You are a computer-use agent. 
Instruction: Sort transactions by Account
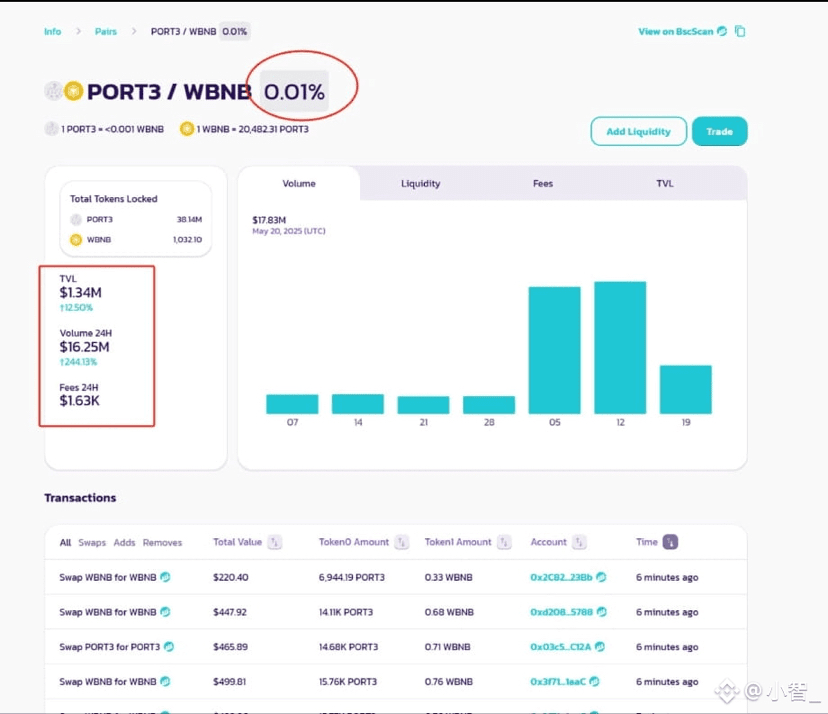[579, 542]
